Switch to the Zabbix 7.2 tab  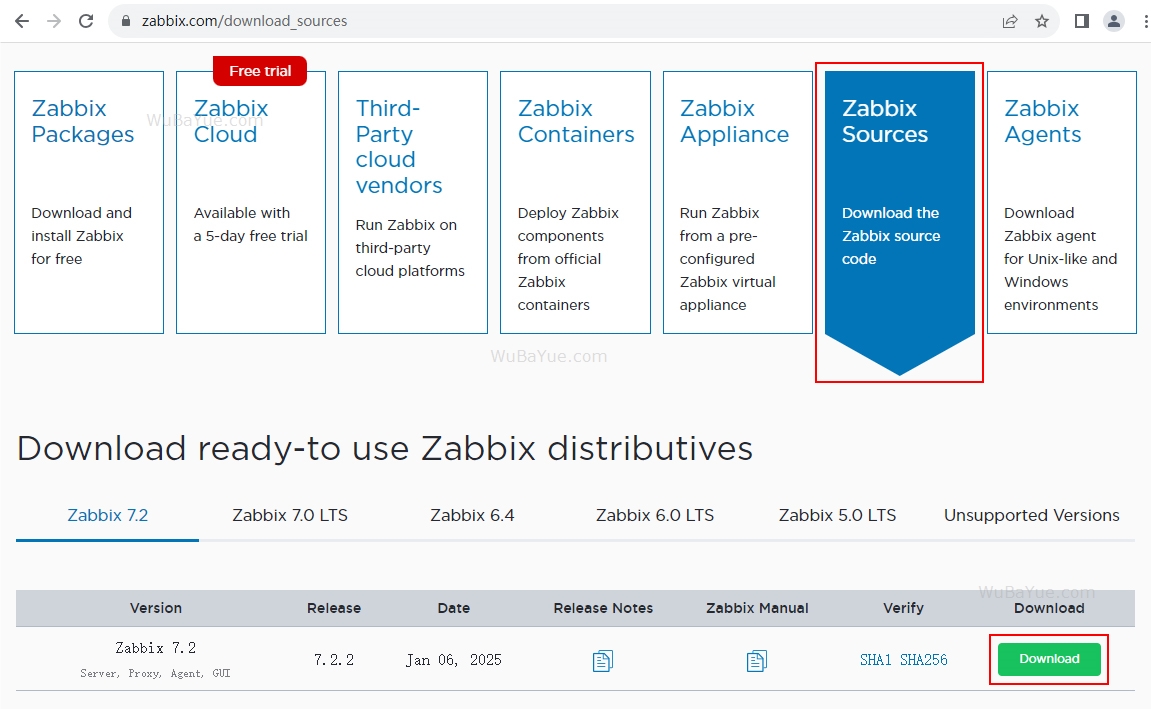click(x=107, y=515)
